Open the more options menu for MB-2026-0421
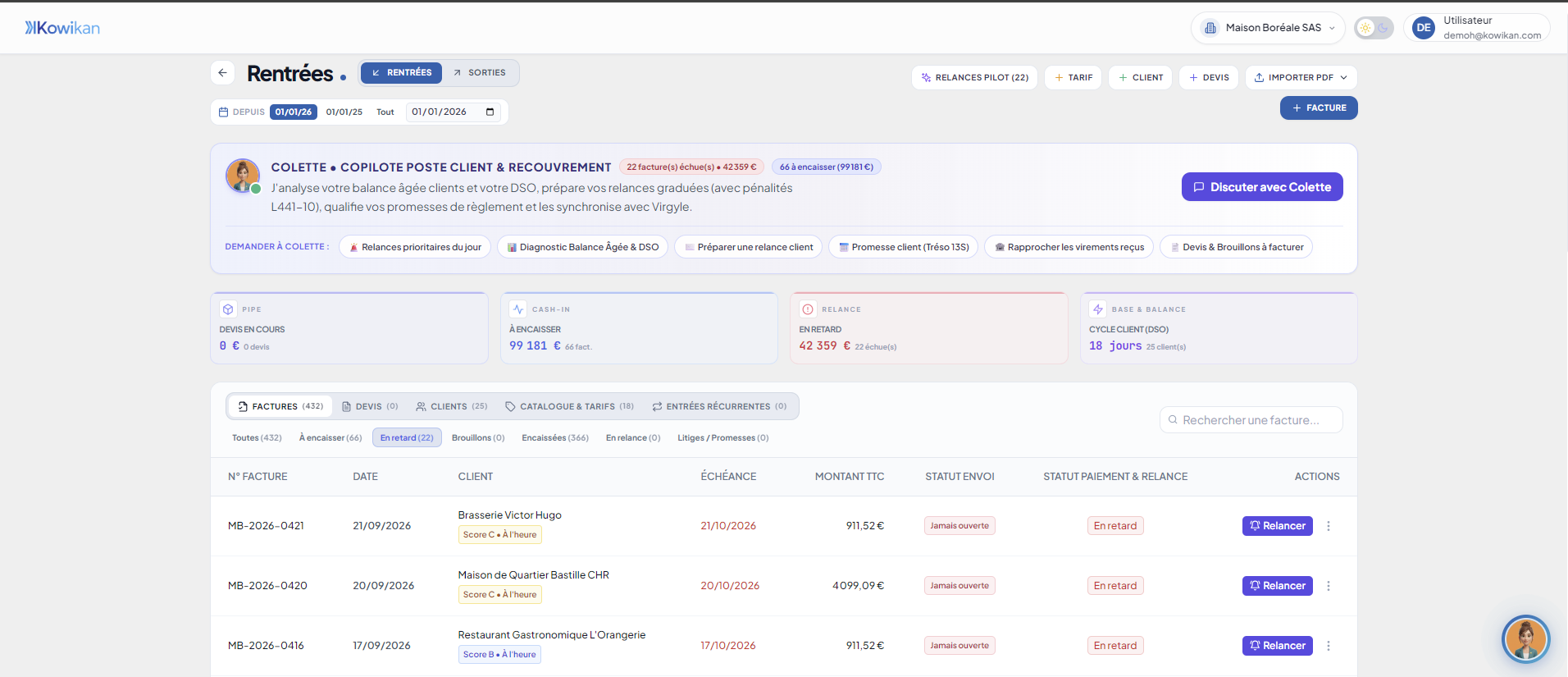 coord(1329,526)
